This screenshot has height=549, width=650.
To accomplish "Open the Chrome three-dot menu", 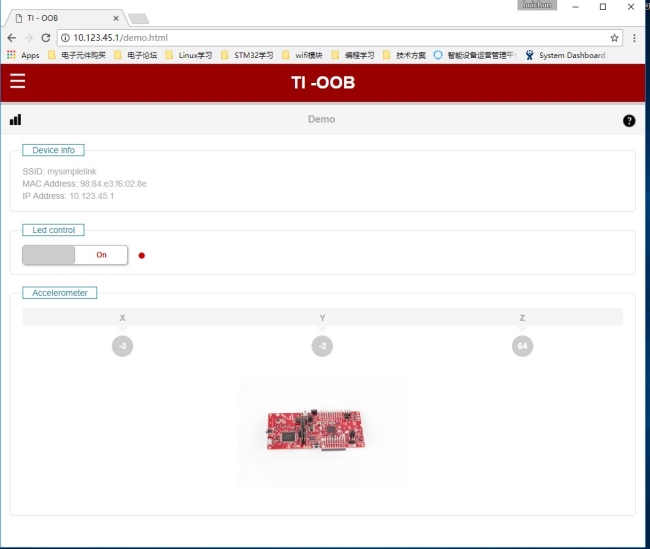I will click(x=634, y=37).
